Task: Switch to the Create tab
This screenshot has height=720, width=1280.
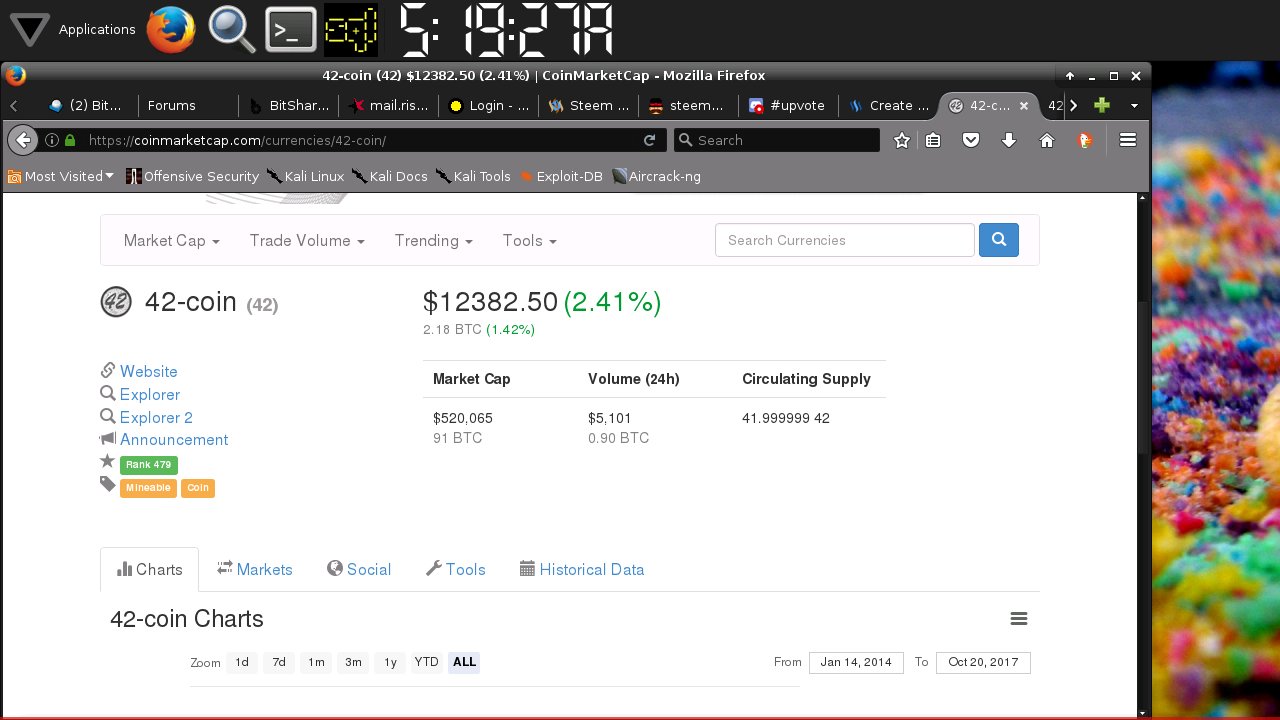Action: pos(888,105)
